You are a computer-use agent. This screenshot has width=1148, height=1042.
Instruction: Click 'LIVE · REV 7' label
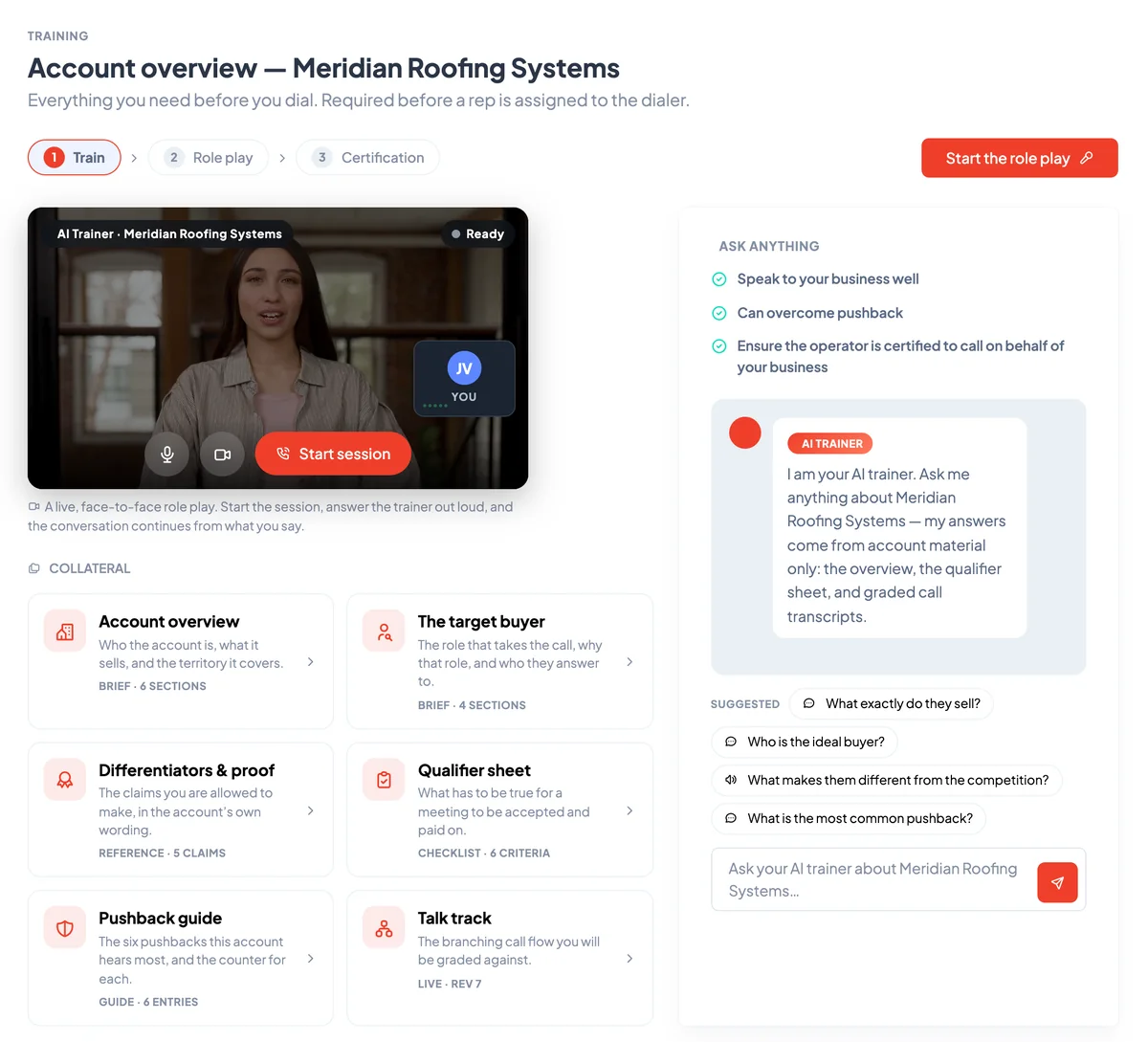click(x=450, y=984)
